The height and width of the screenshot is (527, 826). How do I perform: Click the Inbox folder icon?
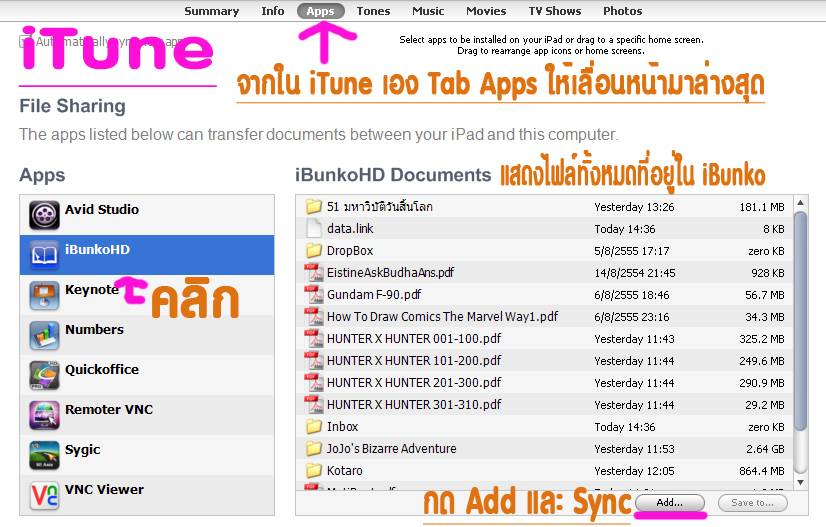point(313,426)
